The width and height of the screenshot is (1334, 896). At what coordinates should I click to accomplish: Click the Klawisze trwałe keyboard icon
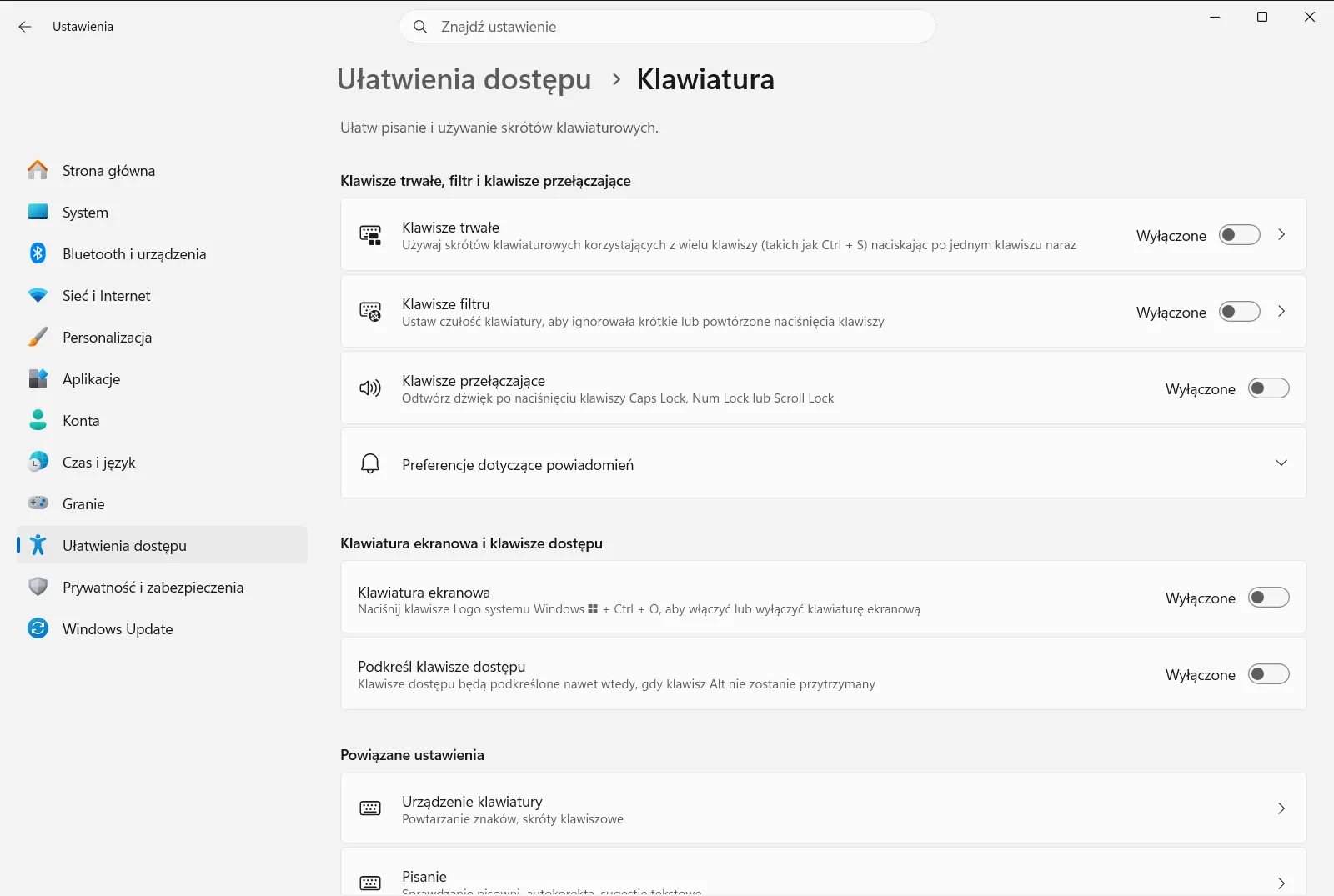tap(370, 235)
